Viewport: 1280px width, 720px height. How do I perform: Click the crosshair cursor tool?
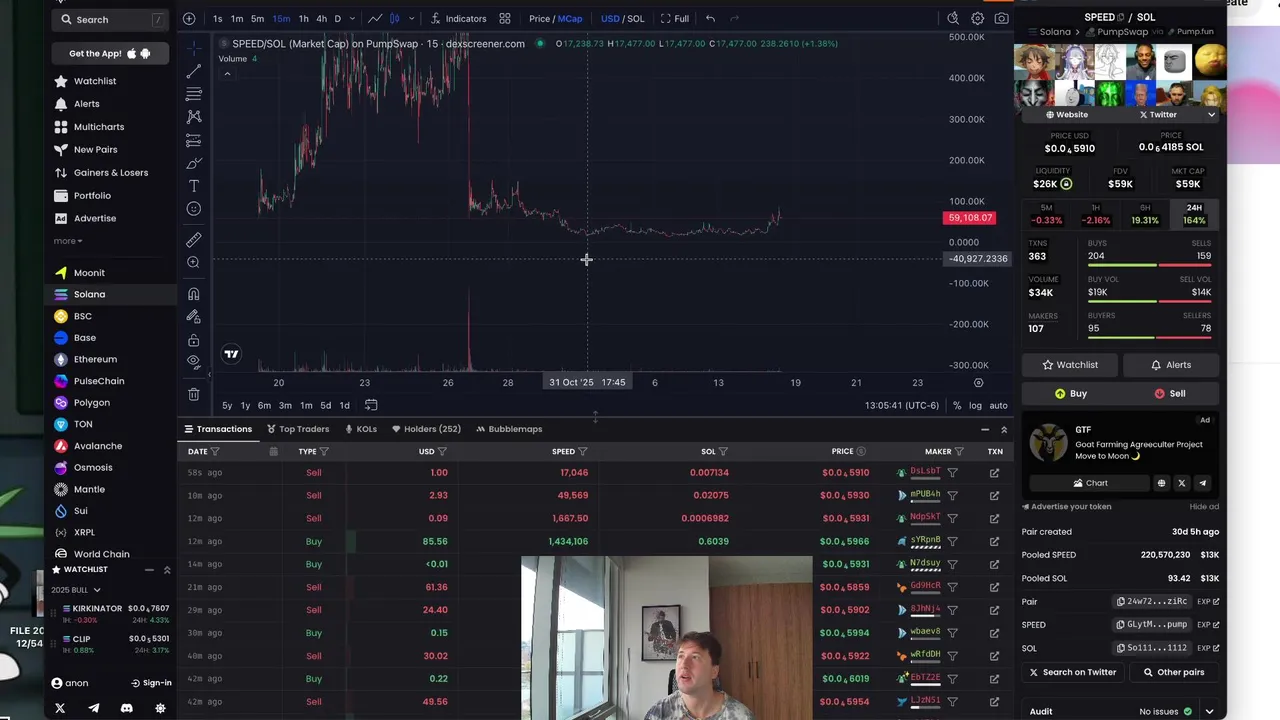click(194, 47)
